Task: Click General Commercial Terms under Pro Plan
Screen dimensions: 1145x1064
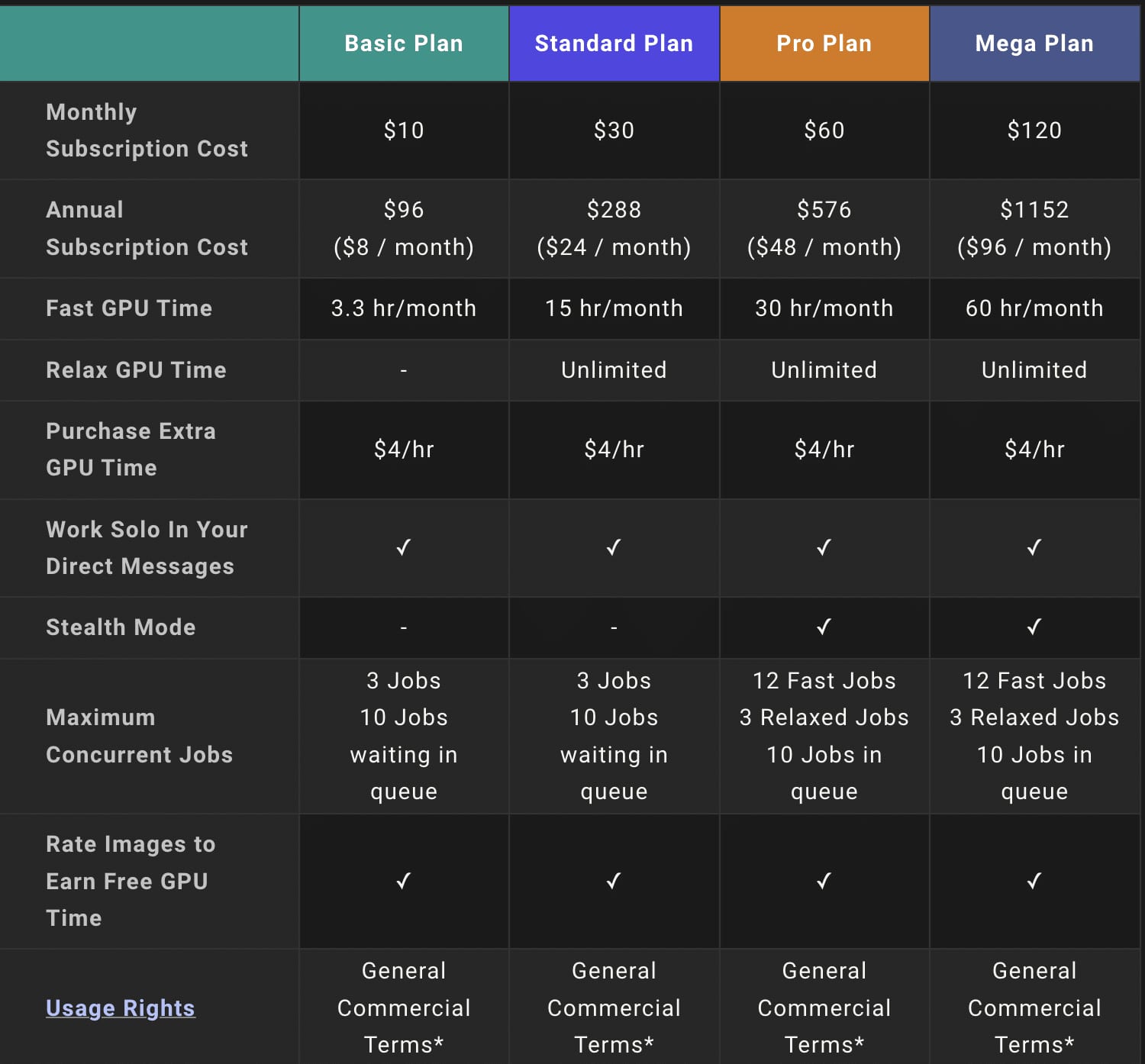Action: pyautogui.click(x=824, y=1008)
